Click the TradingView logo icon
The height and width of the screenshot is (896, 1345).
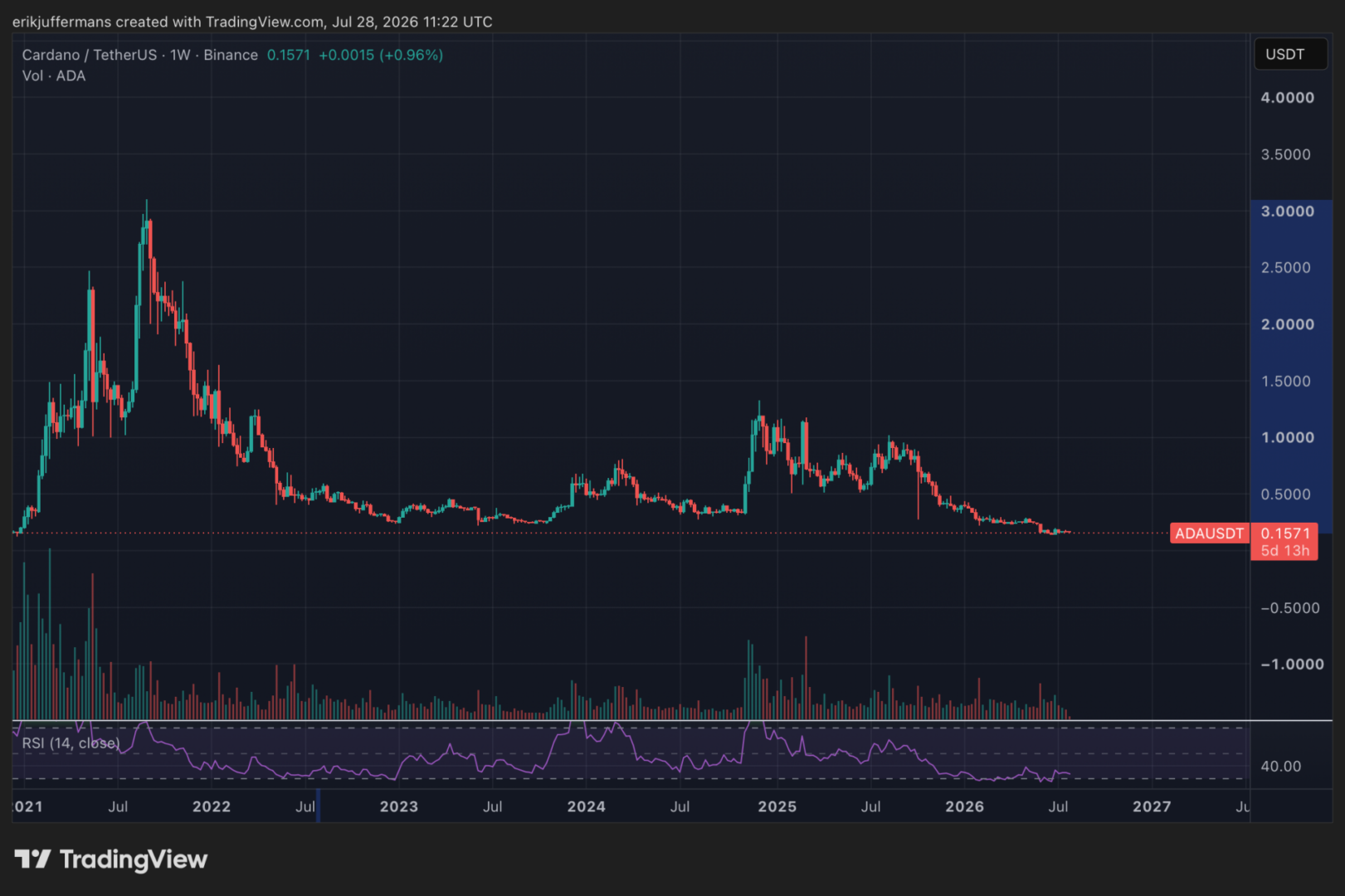pyautogui.click(x=32, y=859)
